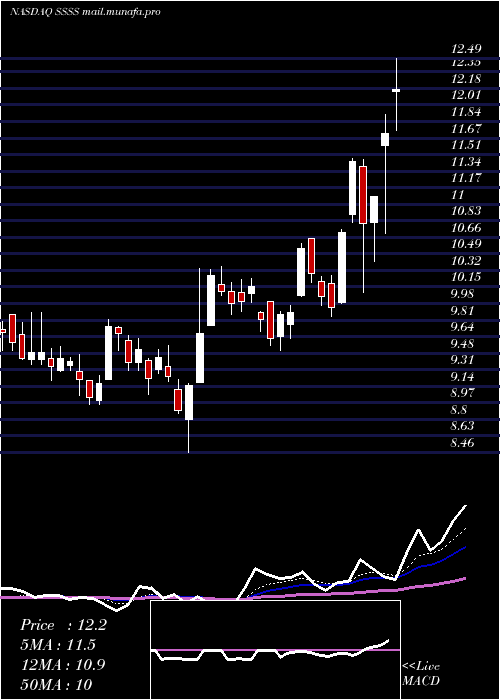Click the 9.64 price axis label
The height and width of the screenshot is (700, 500).
pyautogui.click(x=463, y=327)
